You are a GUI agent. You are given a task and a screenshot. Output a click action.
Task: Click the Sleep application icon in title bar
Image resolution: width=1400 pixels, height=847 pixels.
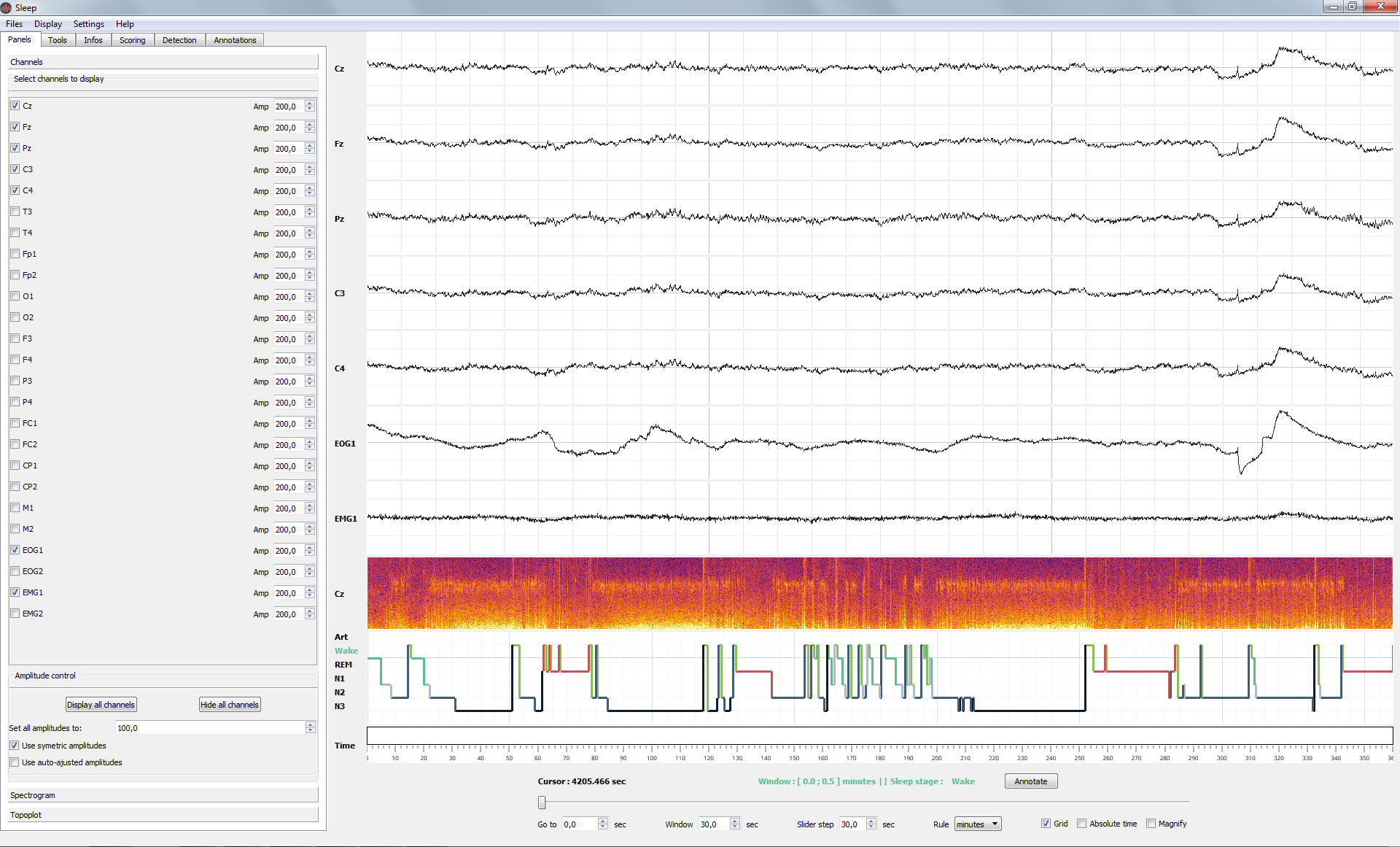7,7
